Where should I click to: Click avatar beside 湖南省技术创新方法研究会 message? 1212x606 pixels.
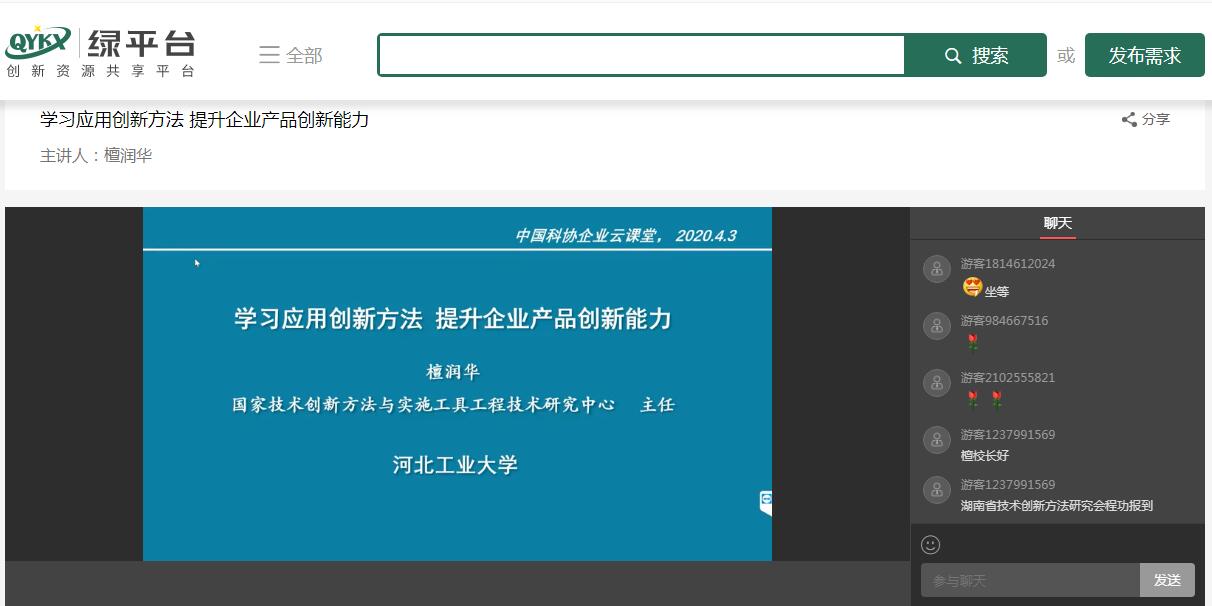(936, 490)
